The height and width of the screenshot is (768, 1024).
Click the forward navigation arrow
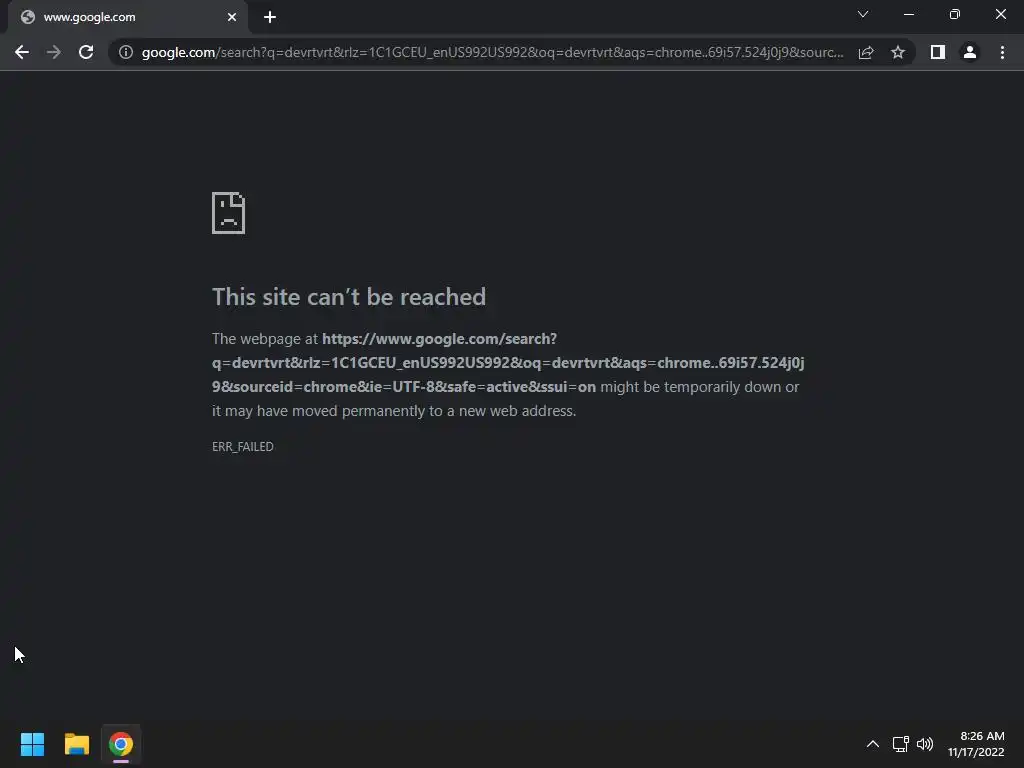pos(54,52)
